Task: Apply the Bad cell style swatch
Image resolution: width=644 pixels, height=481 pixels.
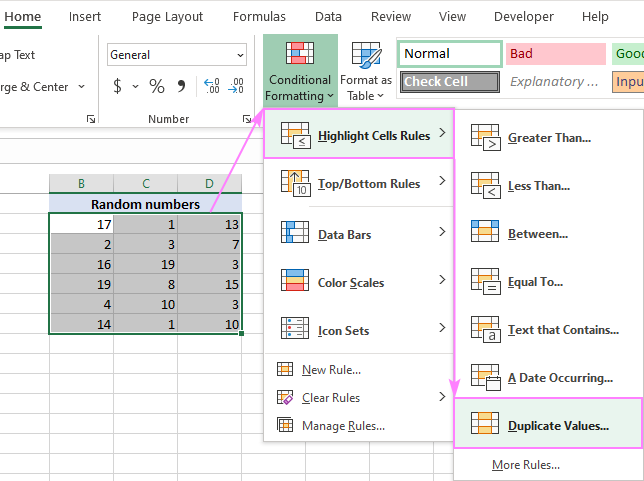Action: coord(555,54)
